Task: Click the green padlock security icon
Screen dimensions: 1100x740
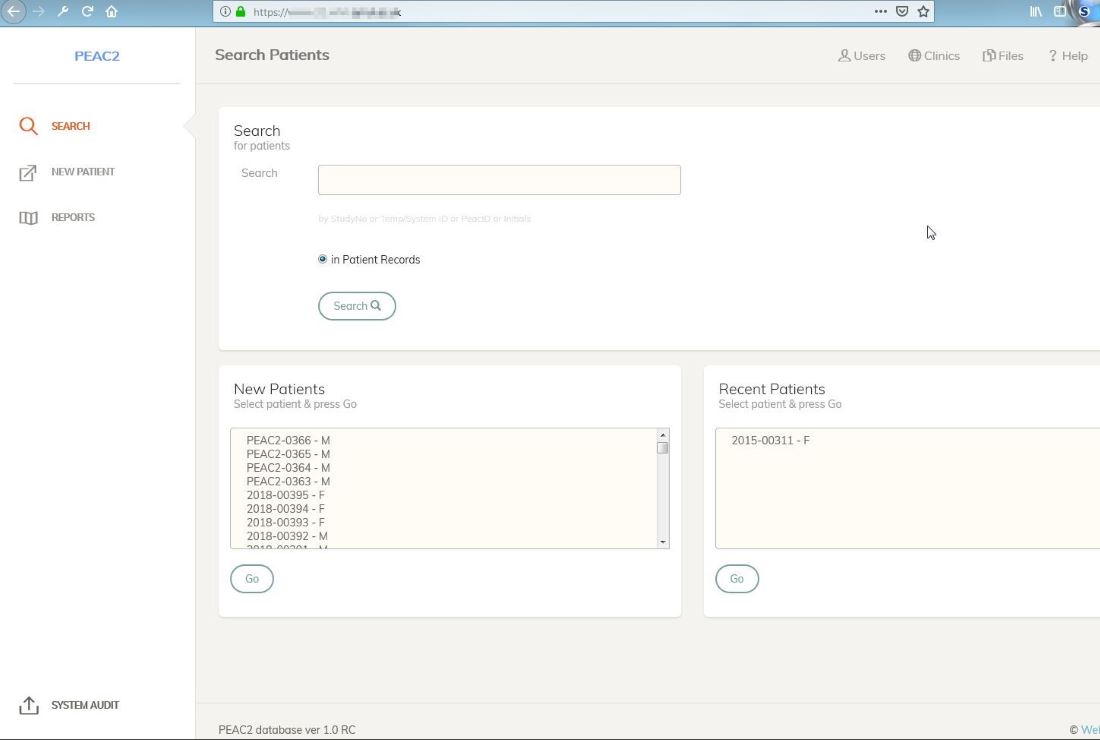Action: click(241, 11)
